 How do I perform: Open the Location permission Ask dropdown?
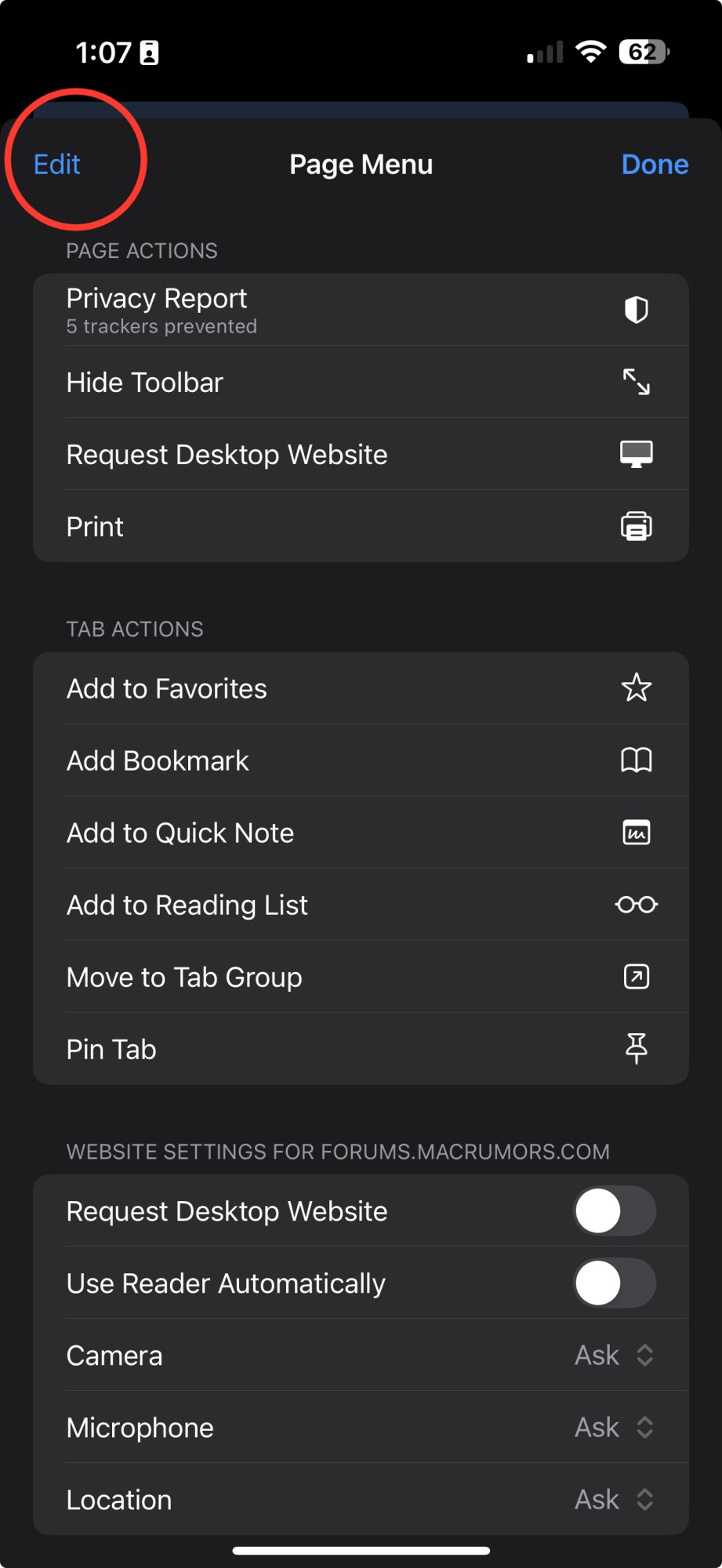[x=614, y=1500]
